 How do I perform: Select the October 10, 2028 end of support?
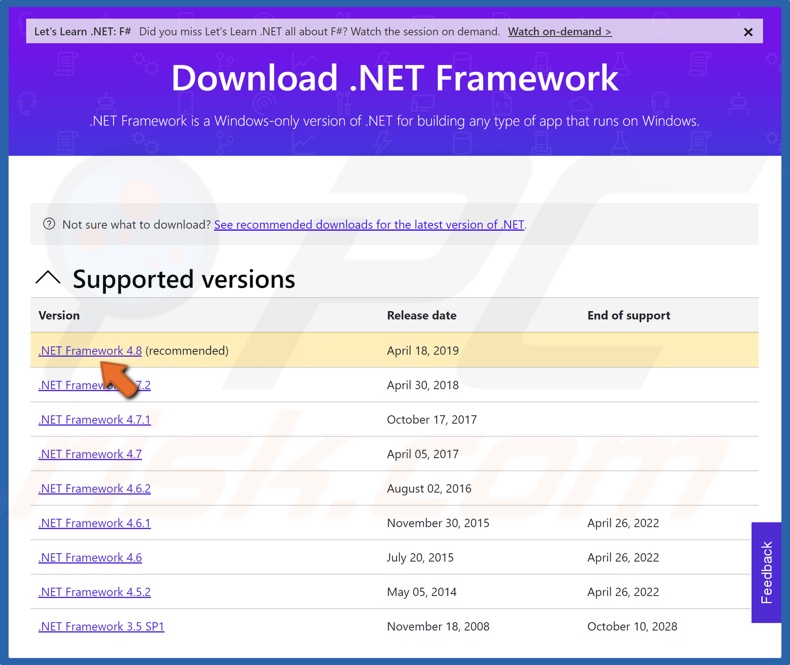tap(632, 626)
